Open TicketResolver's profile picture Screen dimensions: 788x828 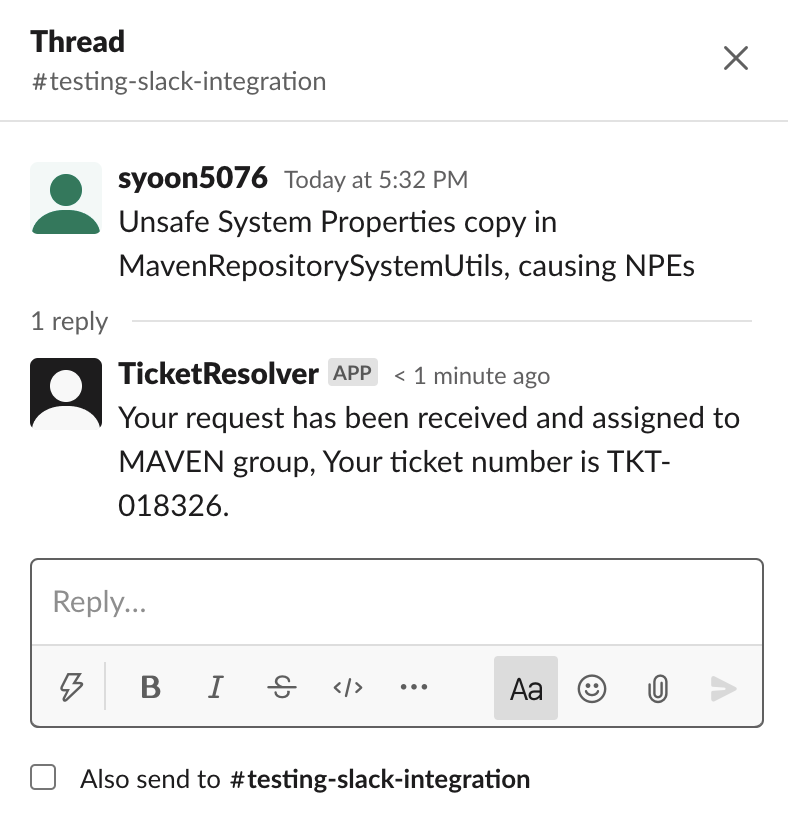tap(66, 393)
